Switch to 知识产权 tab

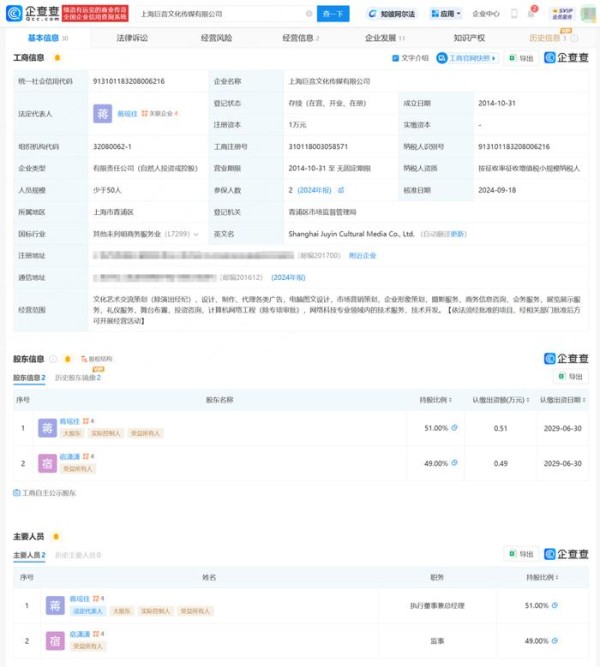[469, 38]
